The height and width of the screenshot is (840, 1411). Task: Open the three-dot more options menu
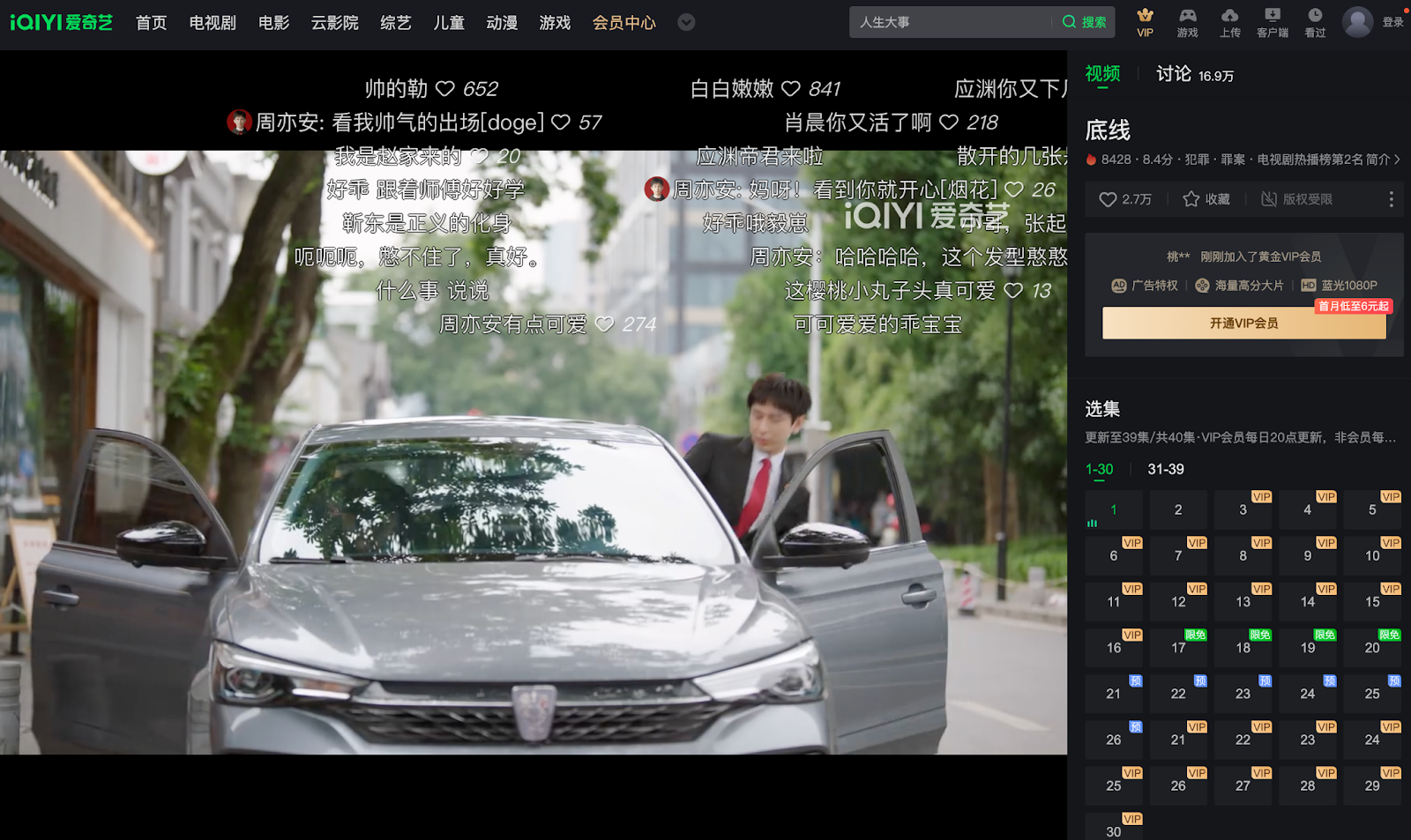(1391, 199)
